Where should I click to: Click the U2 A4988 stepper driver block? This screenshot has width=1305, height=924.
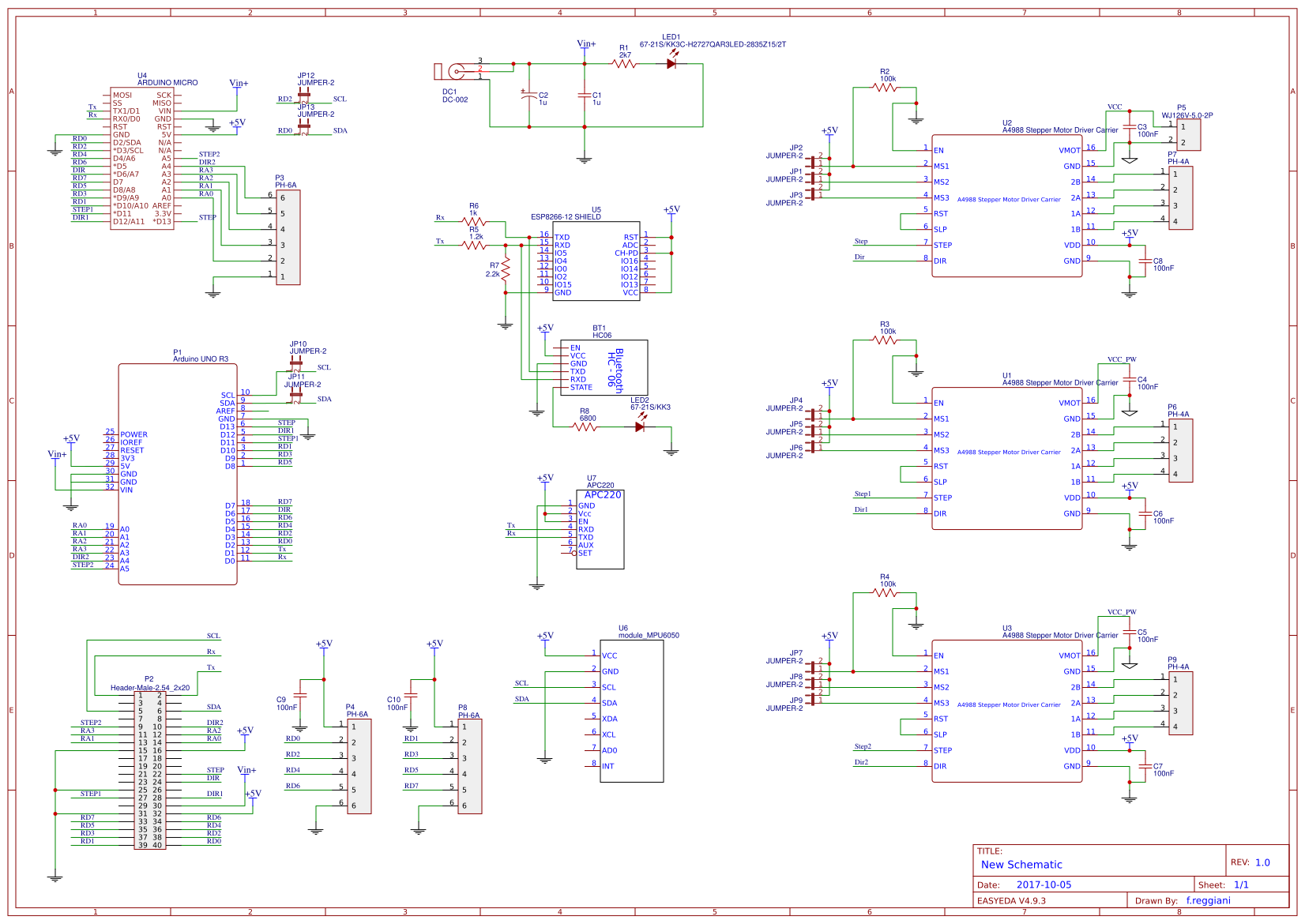1006,205
